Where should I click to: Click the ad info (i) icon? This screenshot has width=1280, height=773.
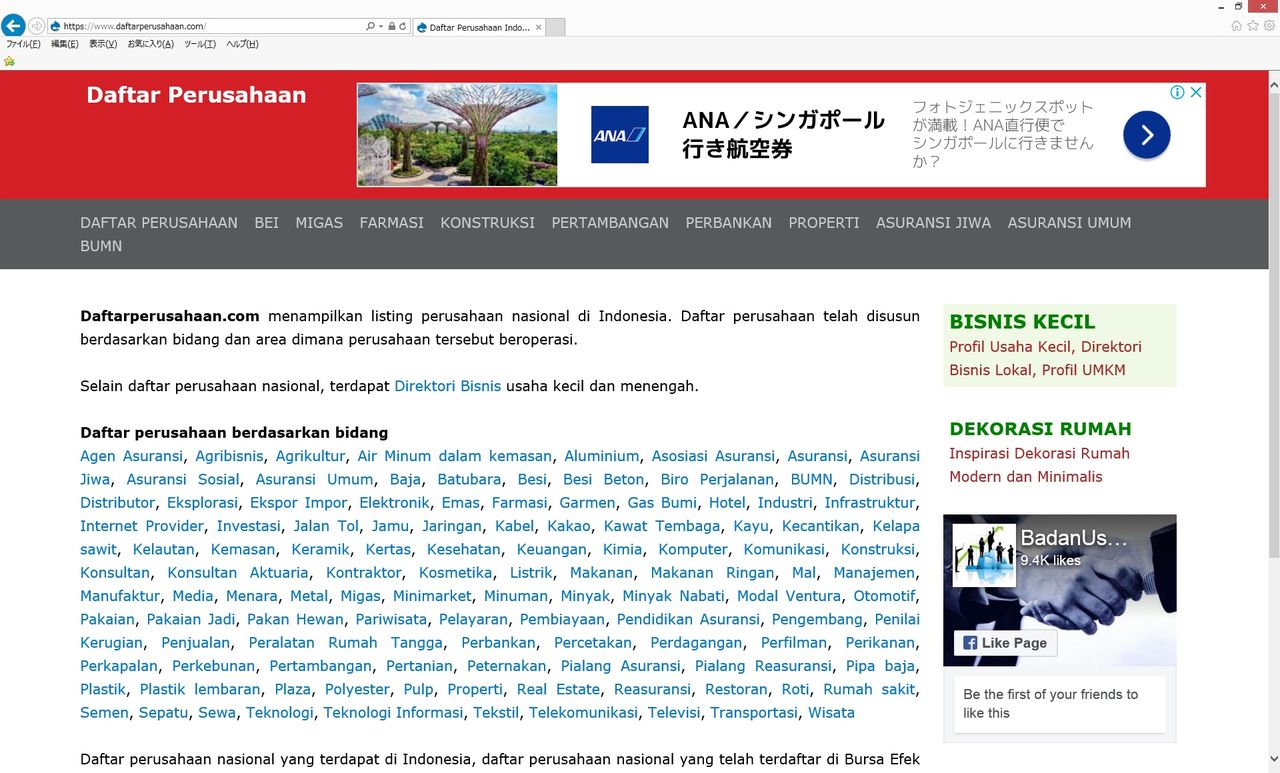pyautogui.click(x=1177, y=92)
